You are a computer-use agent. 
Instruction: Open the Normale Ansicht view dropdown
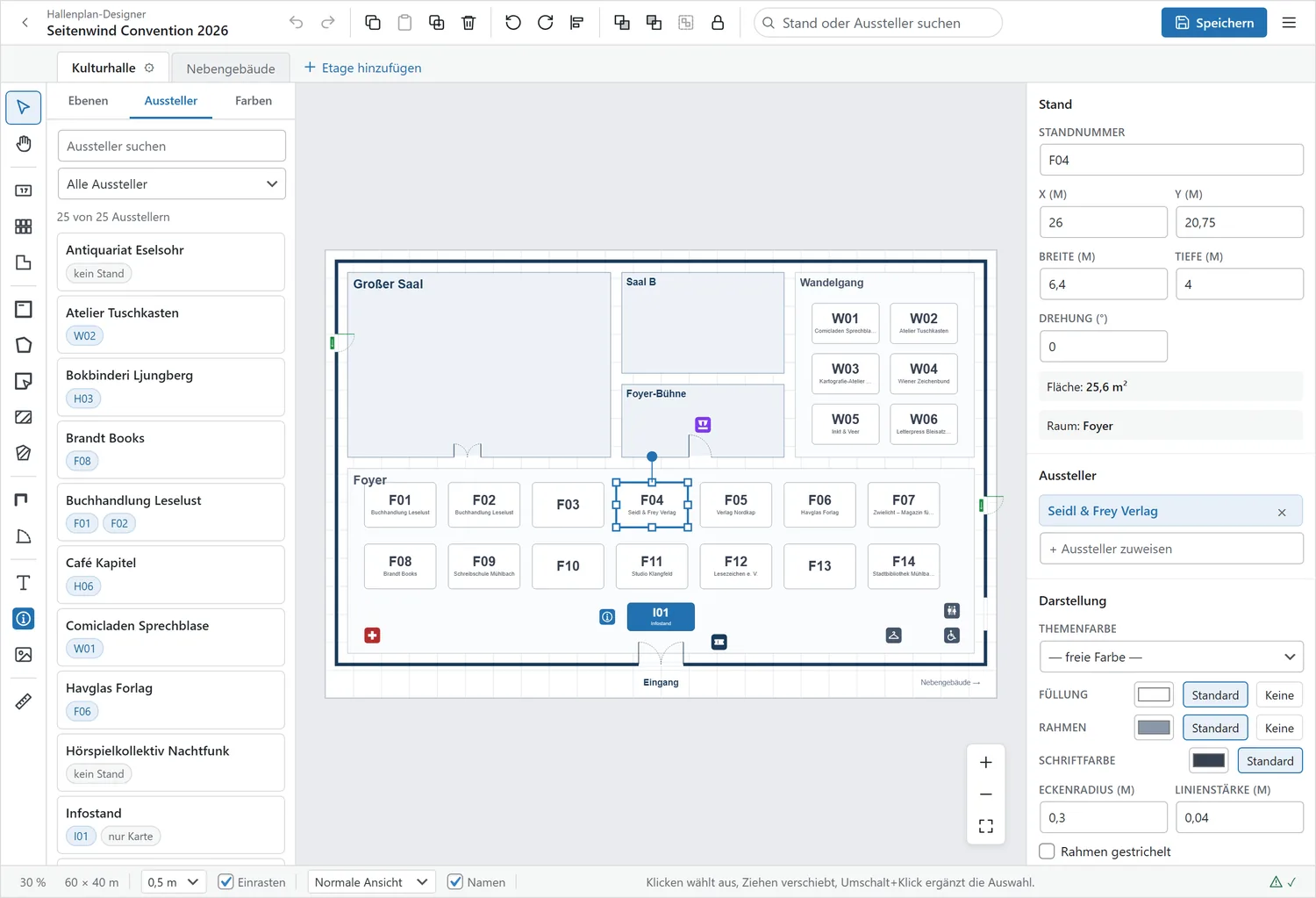(x=372, y=882)
